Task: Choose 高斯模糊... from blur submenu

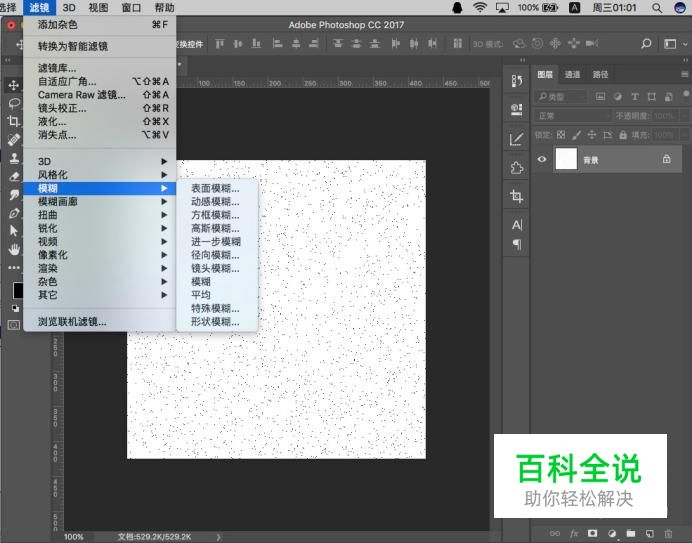Action: [217, 228]
